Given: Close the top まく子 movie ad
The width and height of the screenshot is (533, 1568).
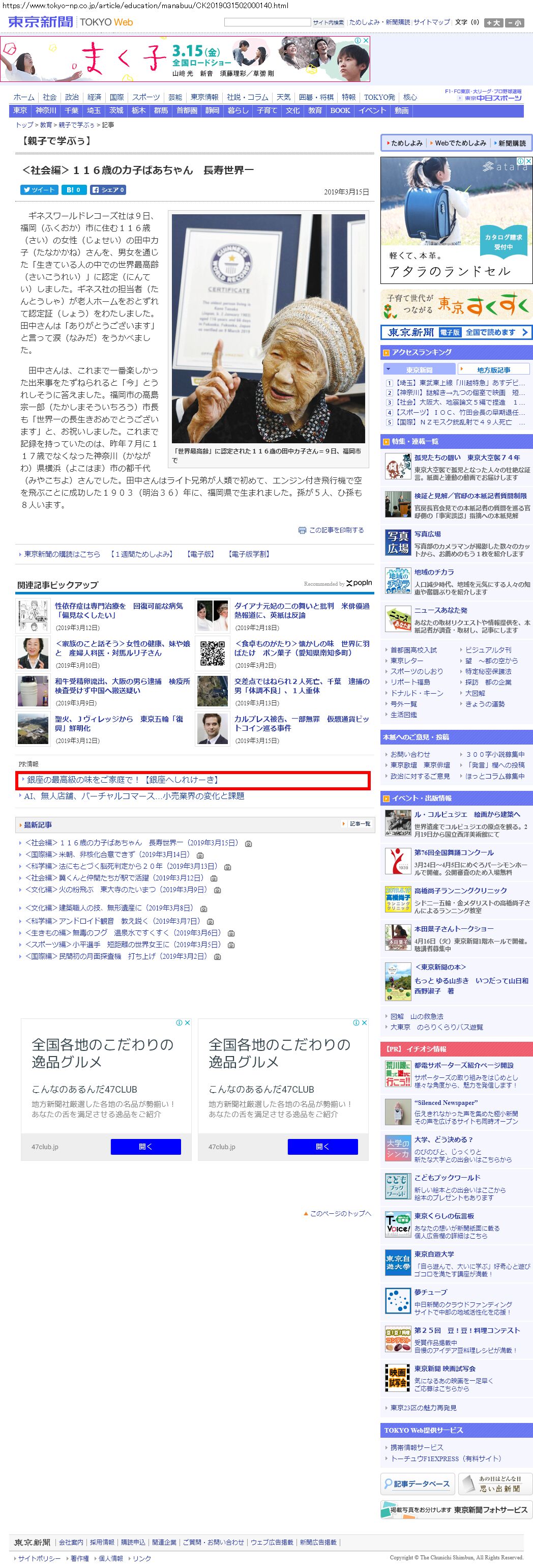Looking at the screenshot, I should (x=366, y=41).
